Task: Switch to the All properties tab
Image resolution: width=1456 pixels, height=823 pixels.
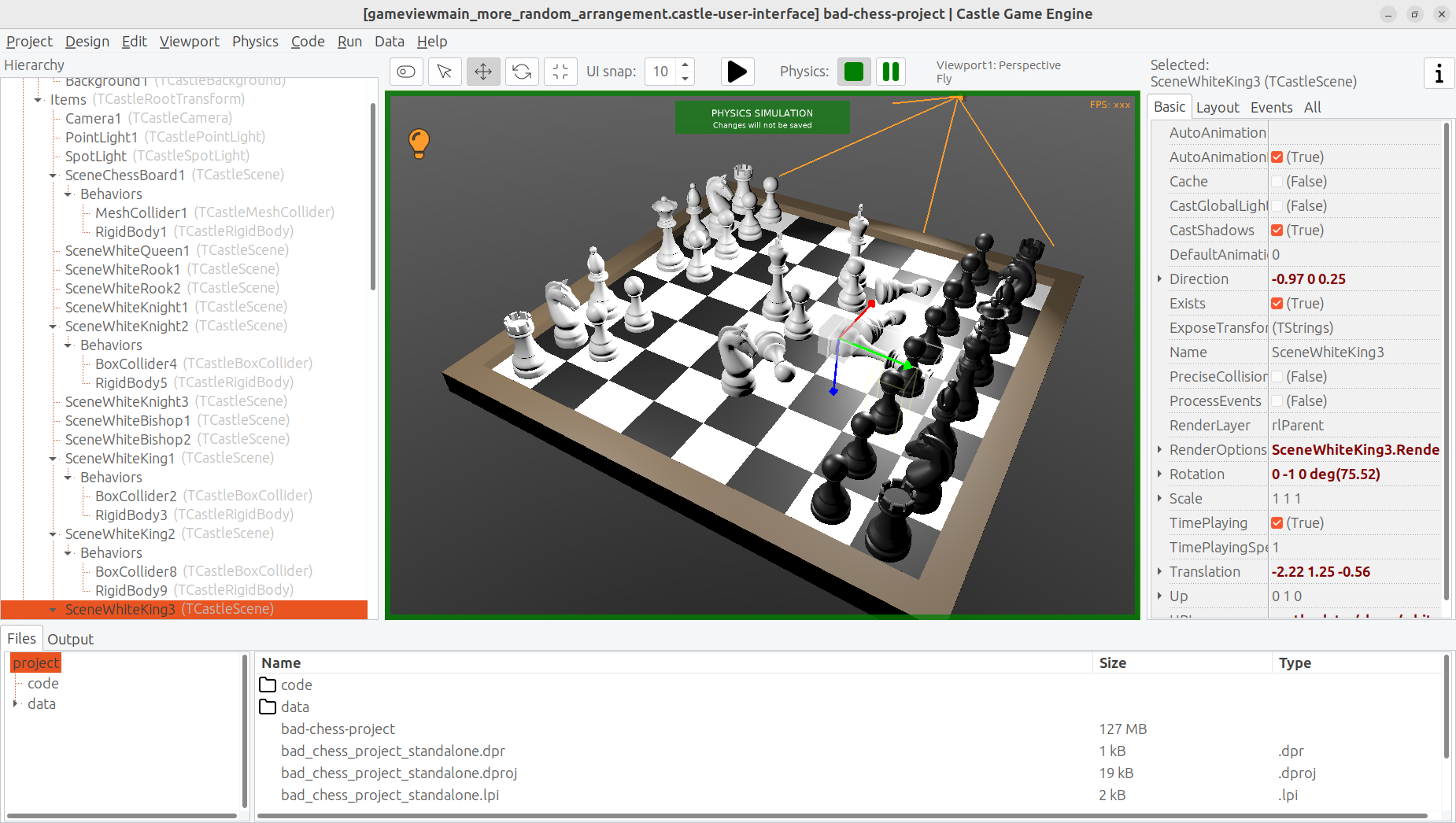Action: point(1312,108)
